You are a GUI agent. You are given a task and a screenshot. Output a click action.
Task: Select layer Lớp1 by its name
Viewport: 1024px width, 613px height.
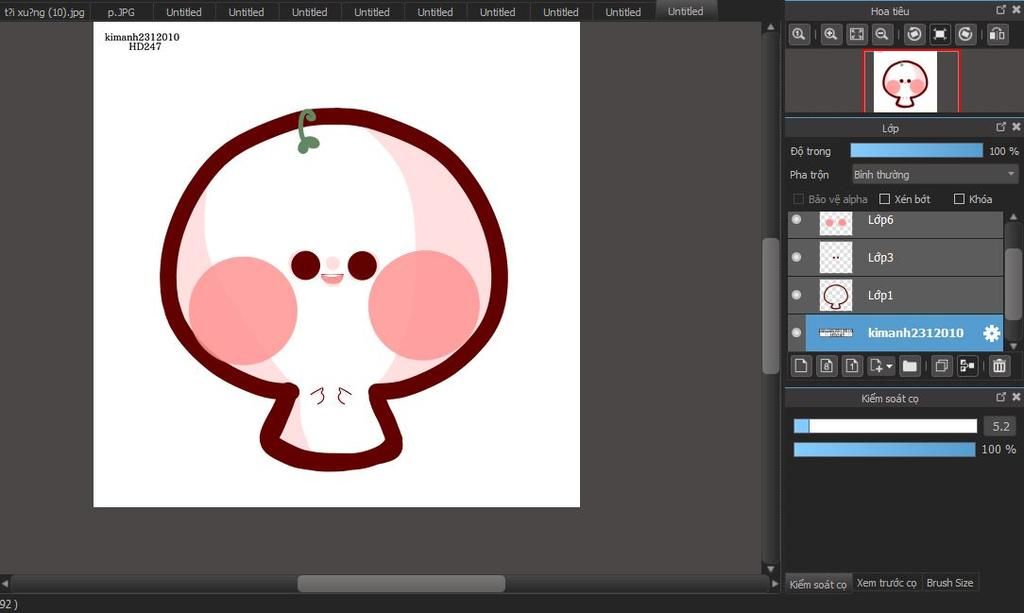pos(880,296)
